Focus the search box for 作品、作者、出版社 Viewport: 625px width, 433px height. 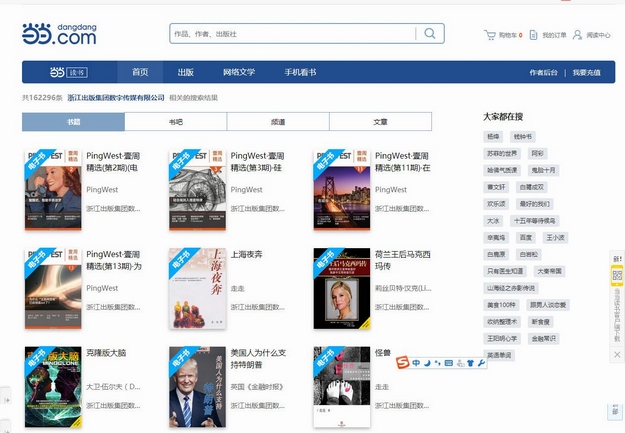(290, 34)
